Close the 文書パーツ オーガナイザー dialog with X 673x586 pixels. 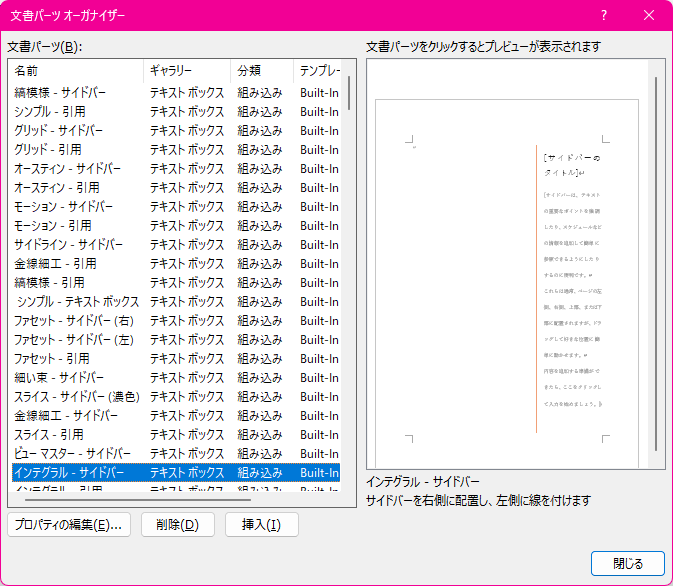[x=649, y=15]
